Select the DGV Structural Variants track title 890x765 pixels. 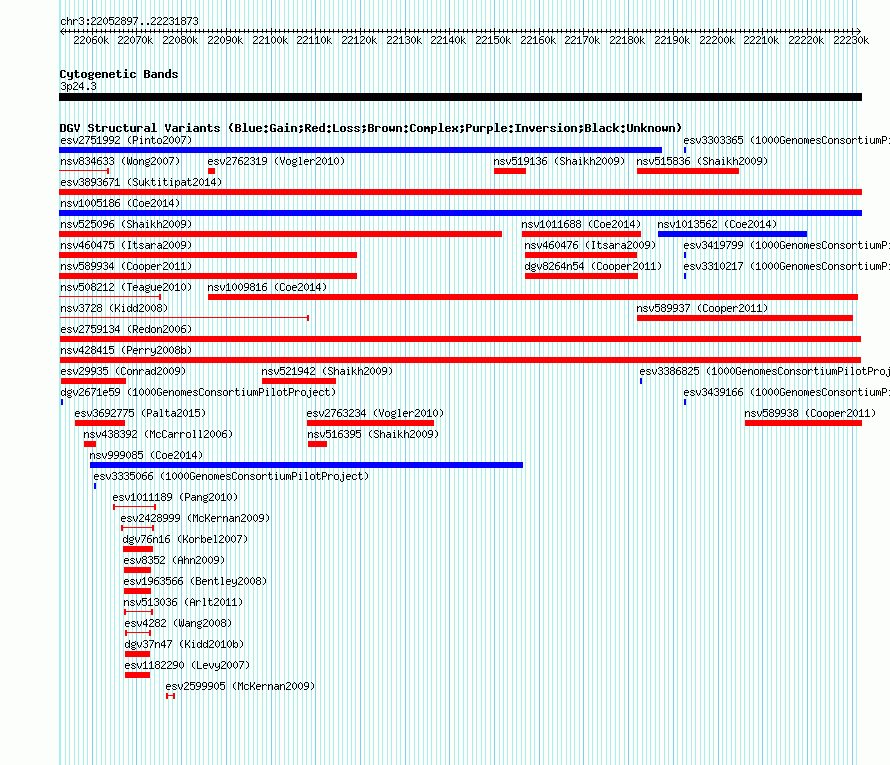coord(371,128)
